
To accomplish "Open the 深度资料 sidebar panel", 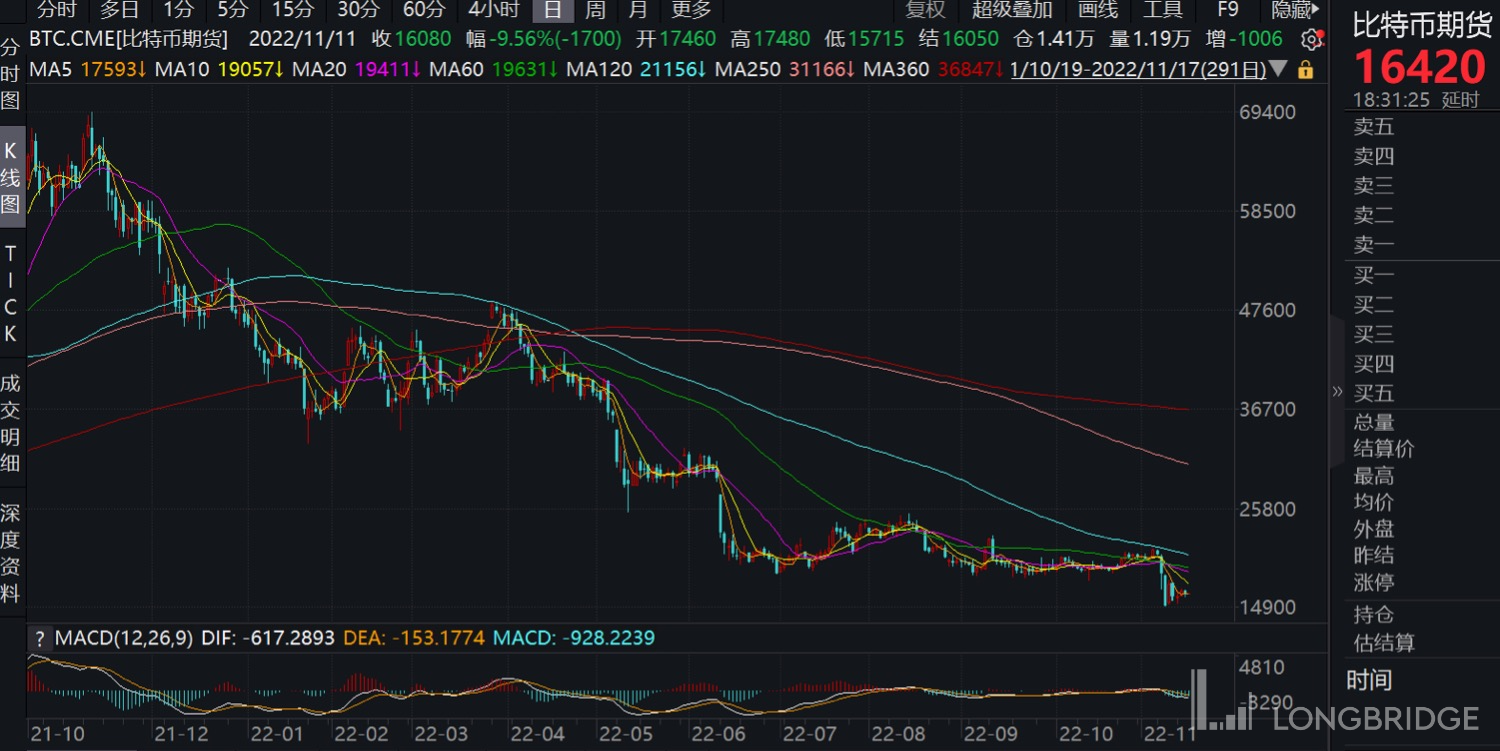I will [11, 553].
